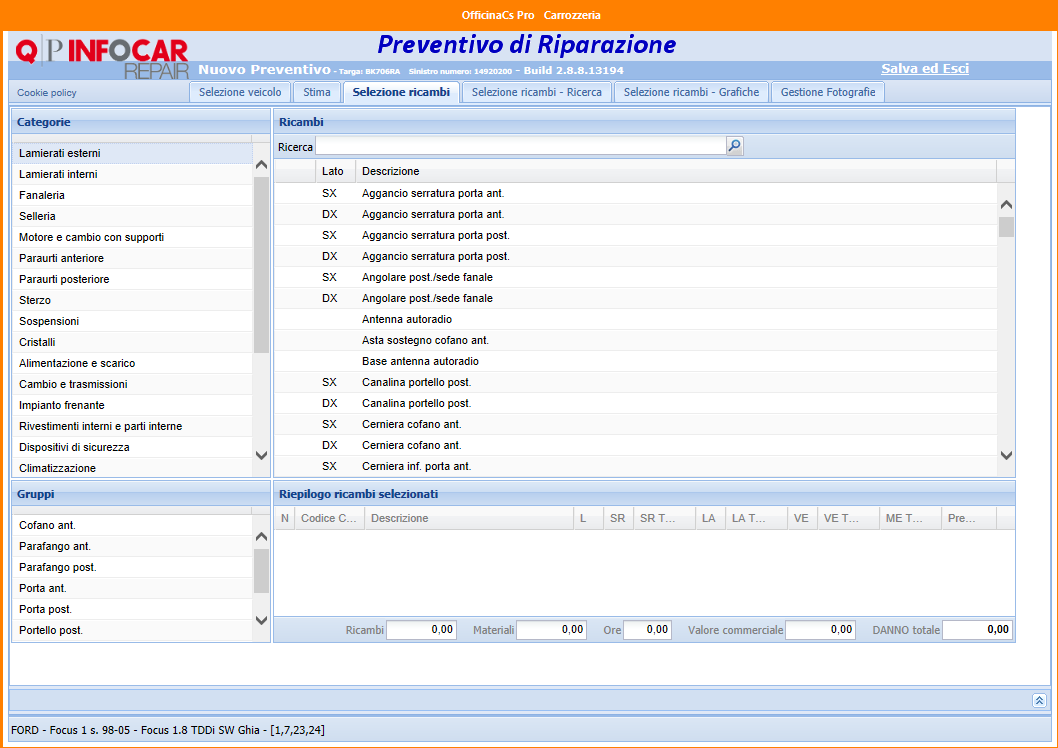Switch to Gestione Fotografie tab

point(828,92)
